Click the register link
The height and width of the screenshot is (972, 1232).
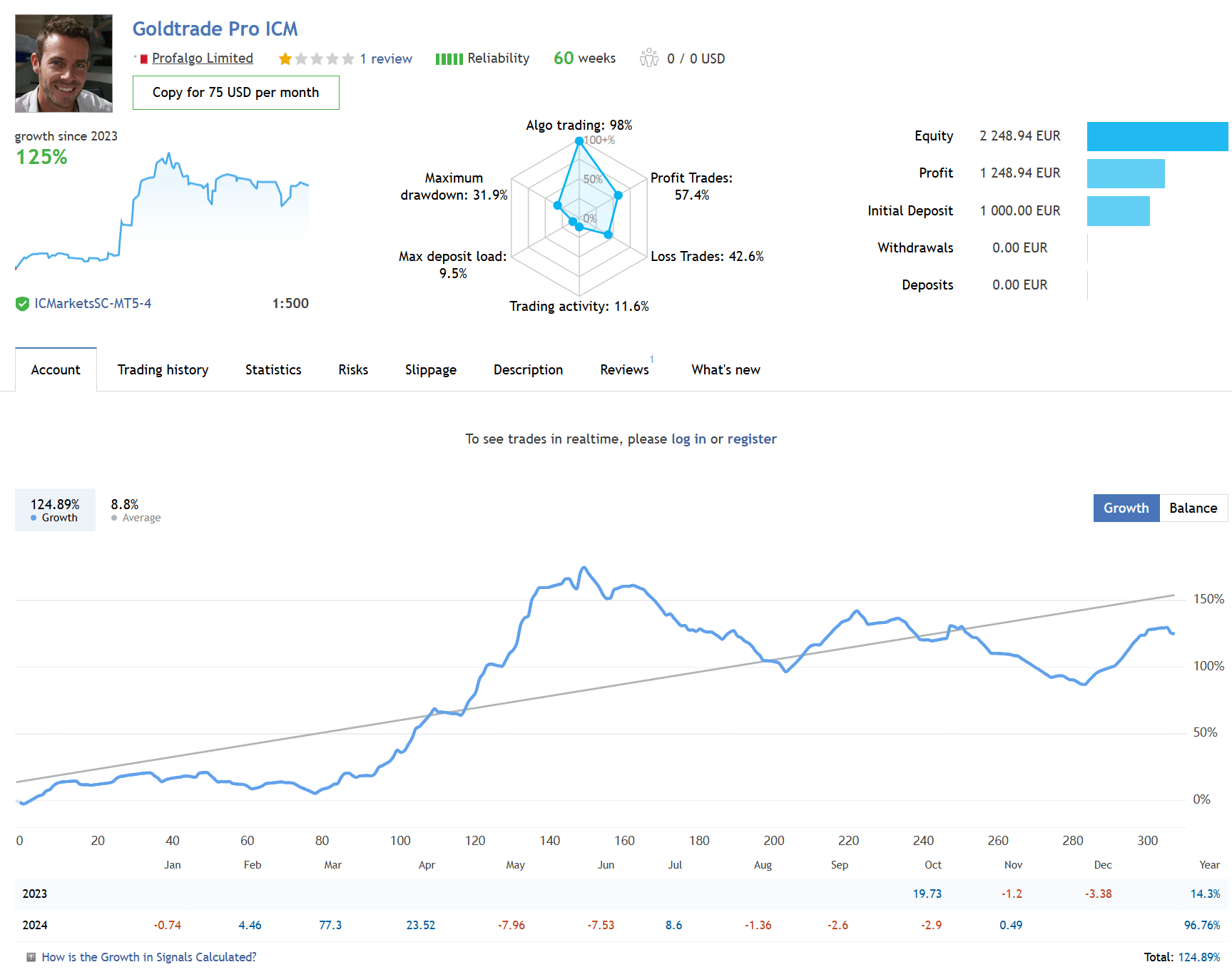[x=751, y=439]
